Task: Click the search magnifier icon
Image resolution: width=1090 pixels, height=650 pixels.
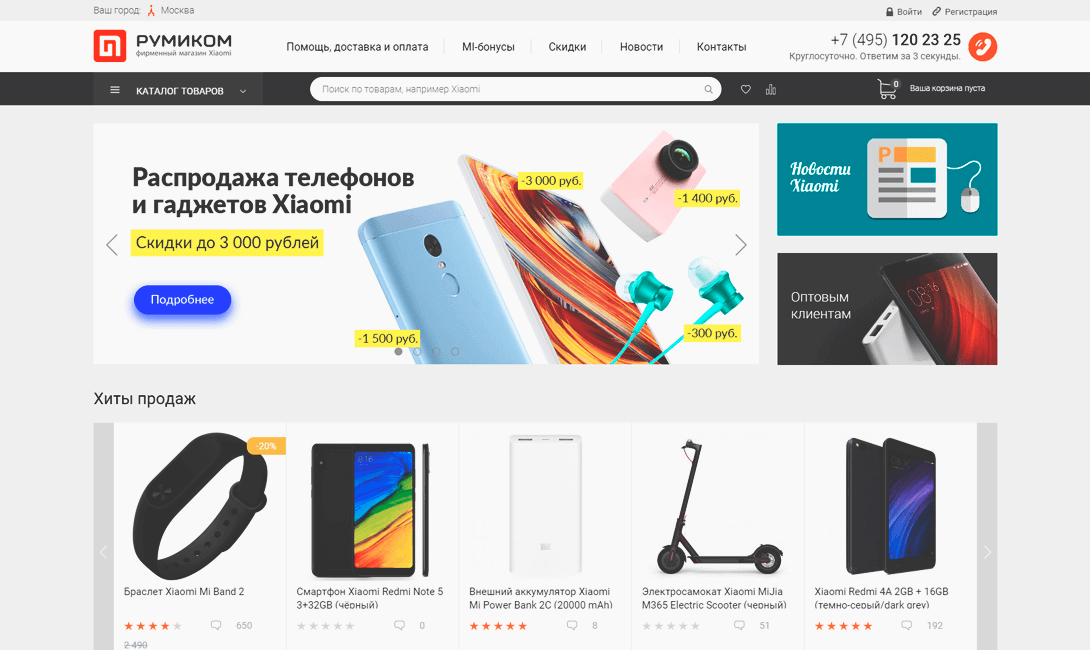Action: [708, 89]
